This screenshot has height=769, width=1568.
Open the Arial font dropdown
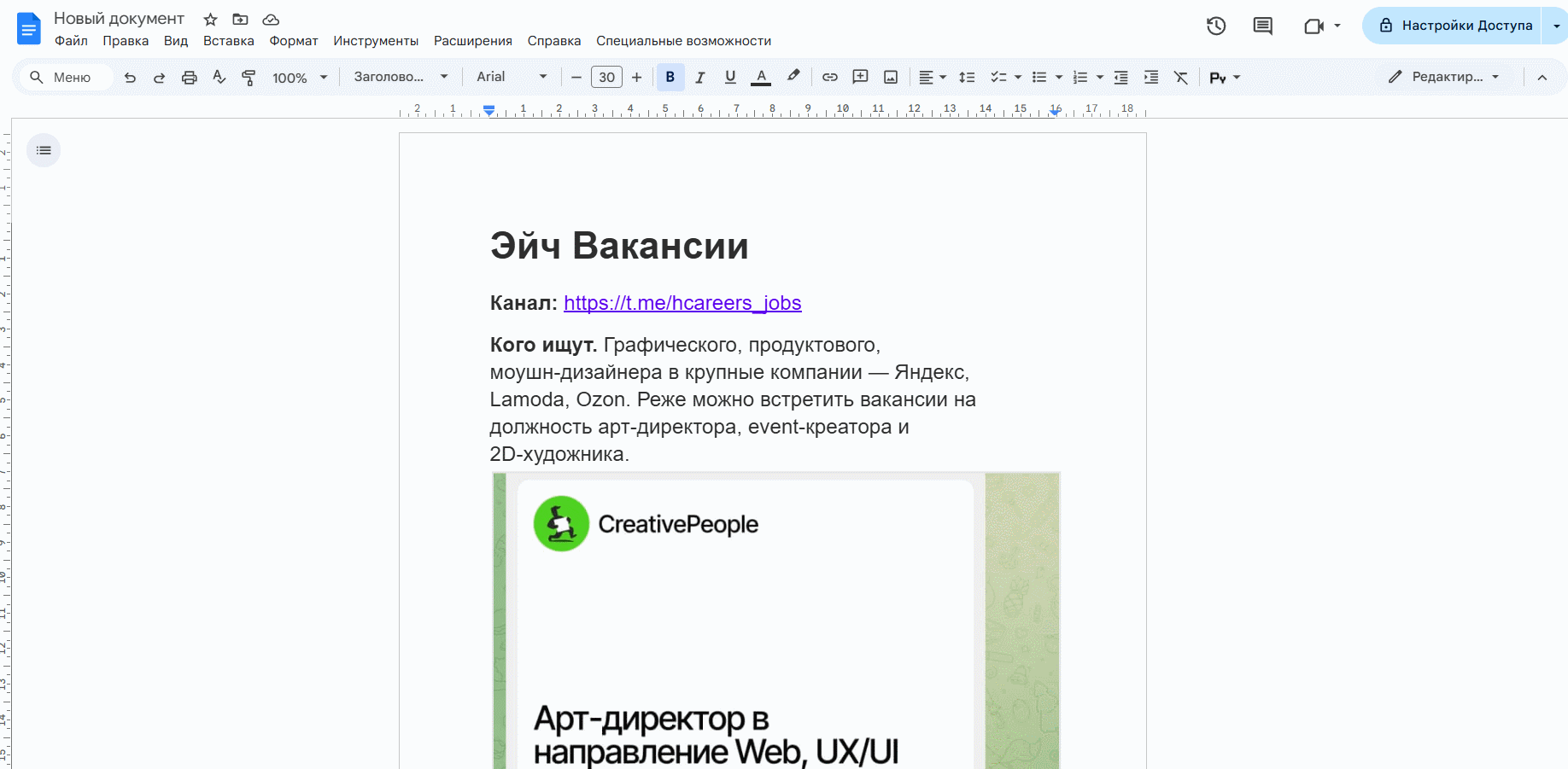click(512, 77)
